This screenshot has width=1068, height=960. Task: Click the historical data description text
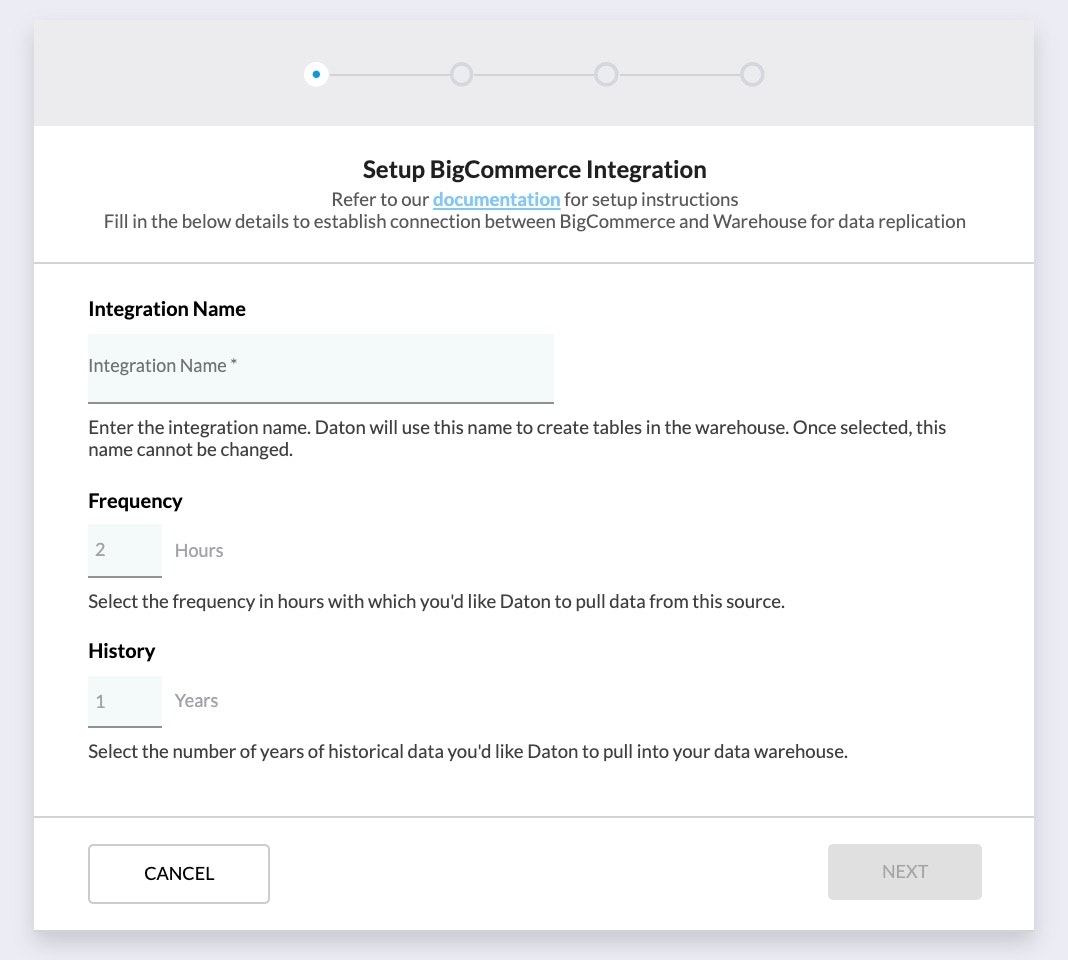[x=467, y=752]
